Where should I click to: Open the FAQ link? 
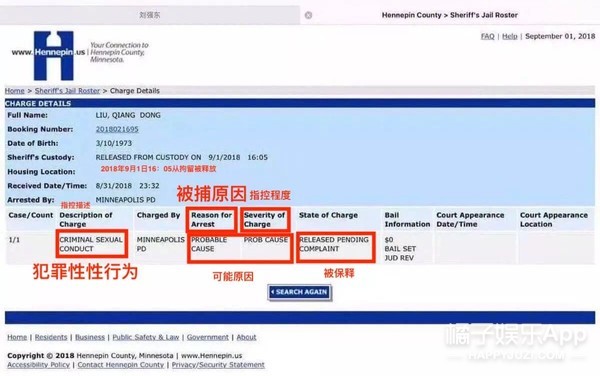[x=488, y=36]
